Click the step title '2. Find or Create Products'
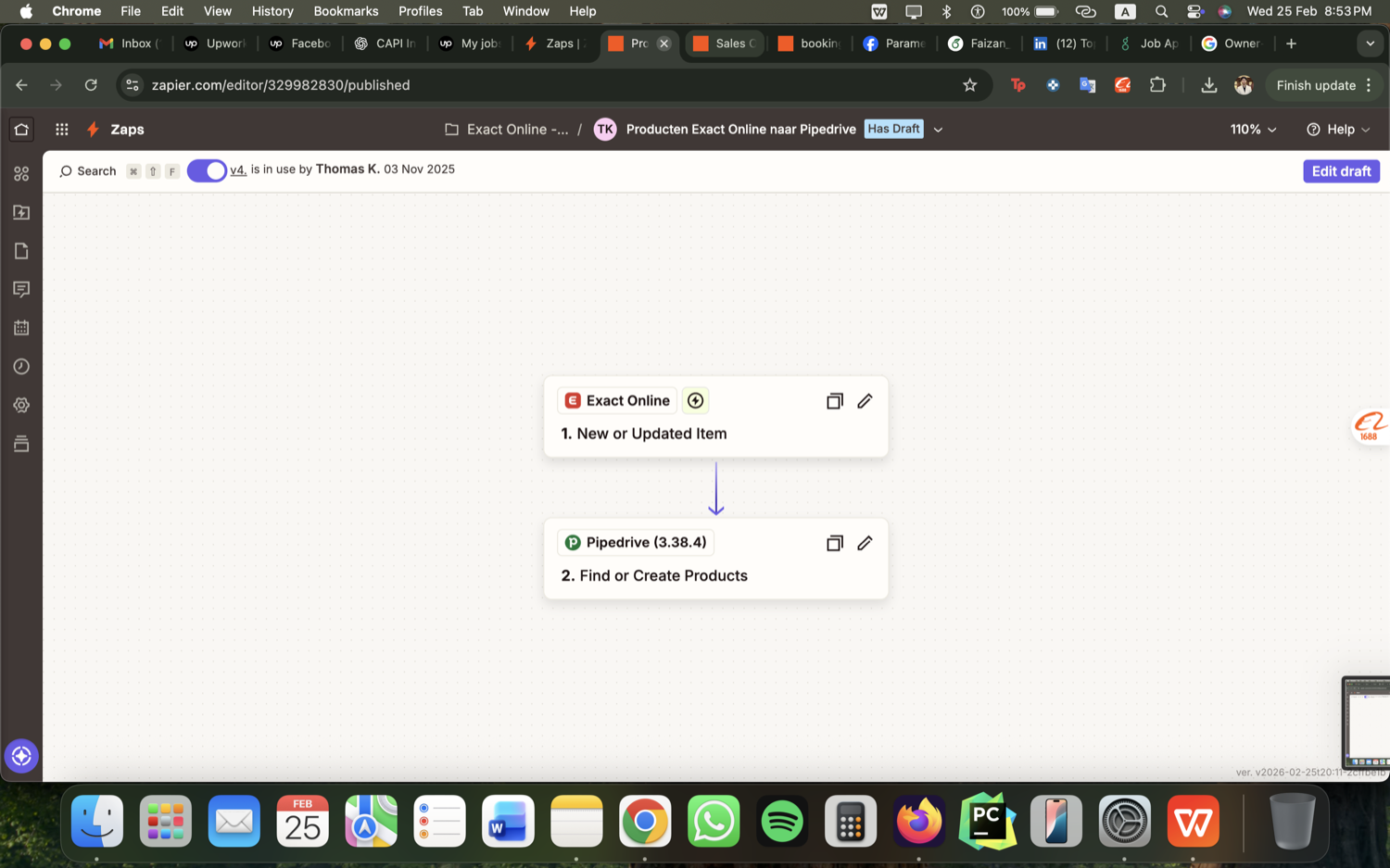Image resolution: width=1390 pixels, height=868 pixels. 654,575
